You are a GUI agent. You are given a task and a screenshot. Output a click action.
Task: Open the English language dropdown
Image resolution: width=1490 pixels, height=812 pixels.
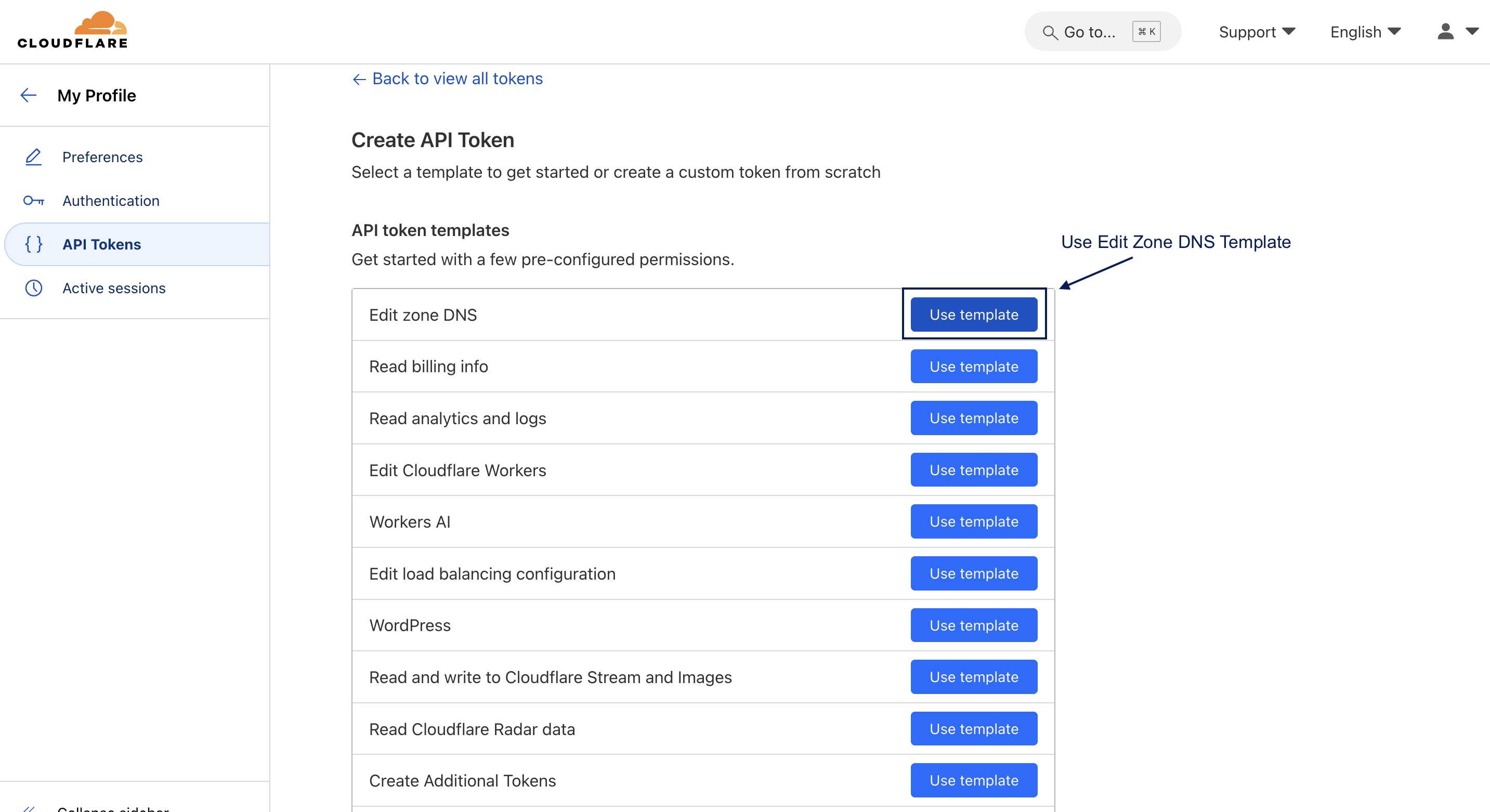[x=1365, y=32]
